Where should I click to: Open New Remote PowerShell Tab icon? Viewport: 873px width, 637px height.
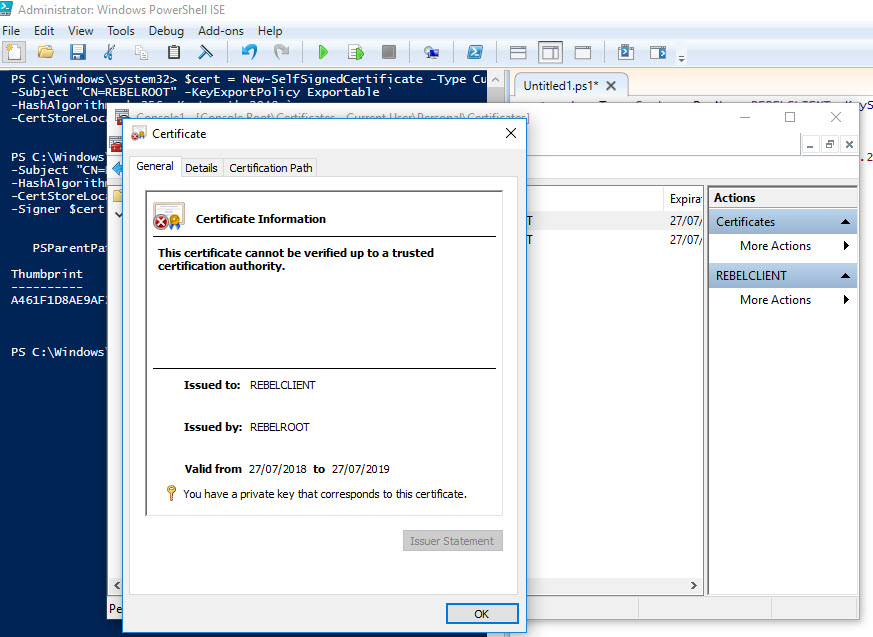[431, 52]
